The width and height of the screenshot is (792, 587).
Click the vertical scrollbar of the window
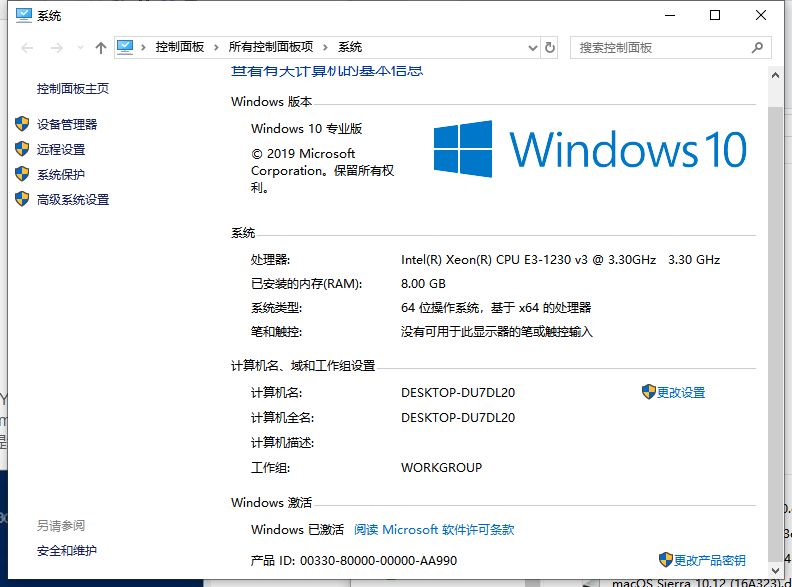pos(776,300)
